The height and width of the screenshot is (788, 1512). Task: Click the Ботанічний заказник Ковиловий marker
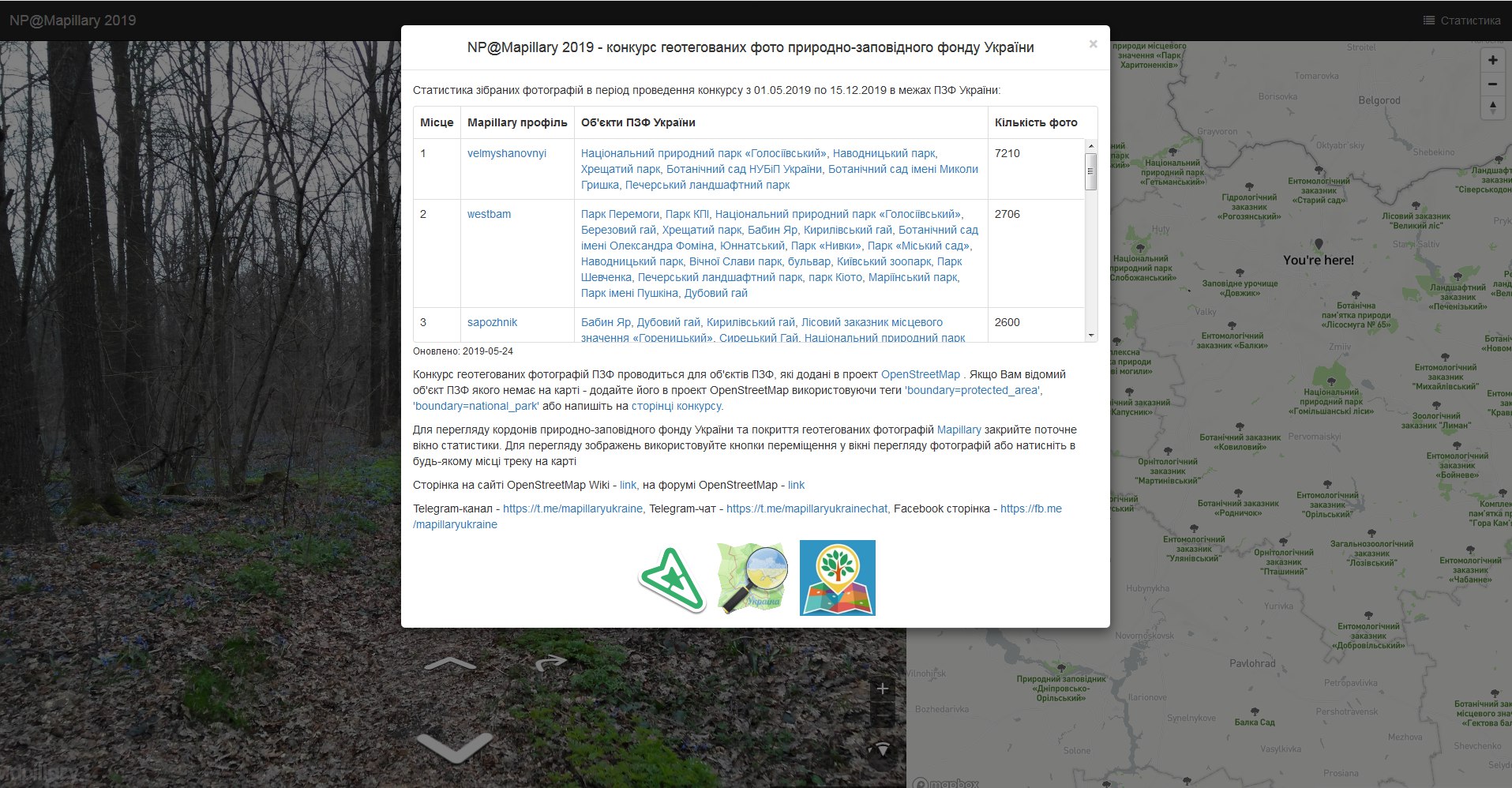pos(1240,427)
